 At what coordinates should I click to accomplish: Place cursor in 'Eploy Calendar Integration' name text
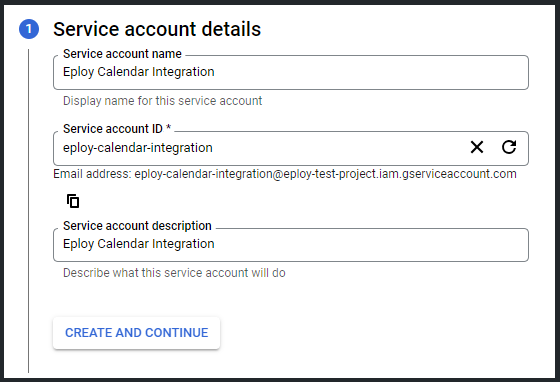coord(139,72)
